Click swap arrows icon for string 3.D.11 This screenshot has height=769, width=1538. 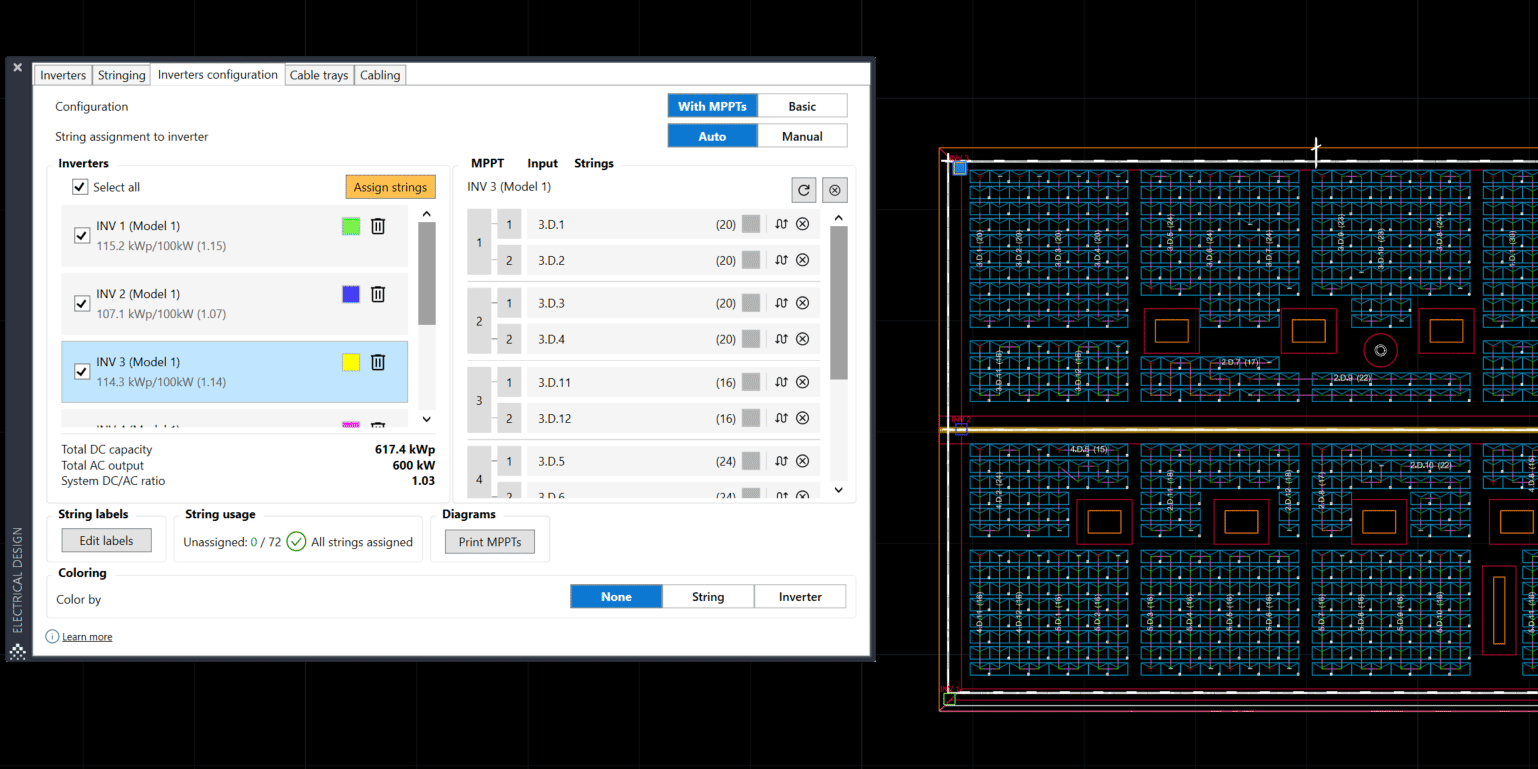click(x=781, y=381)
